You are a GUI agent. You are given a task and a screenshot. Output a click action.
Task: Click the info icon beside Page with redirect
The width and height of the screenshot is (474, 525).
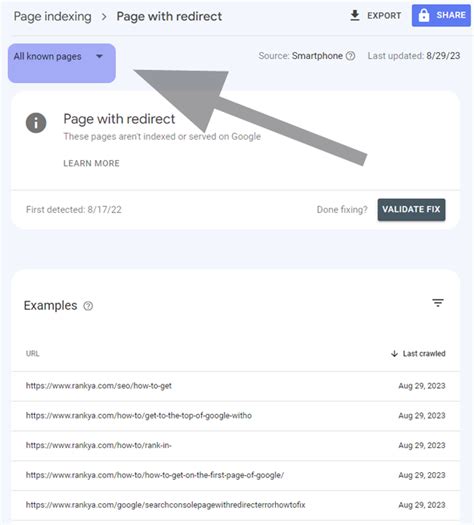pos(36,123)
